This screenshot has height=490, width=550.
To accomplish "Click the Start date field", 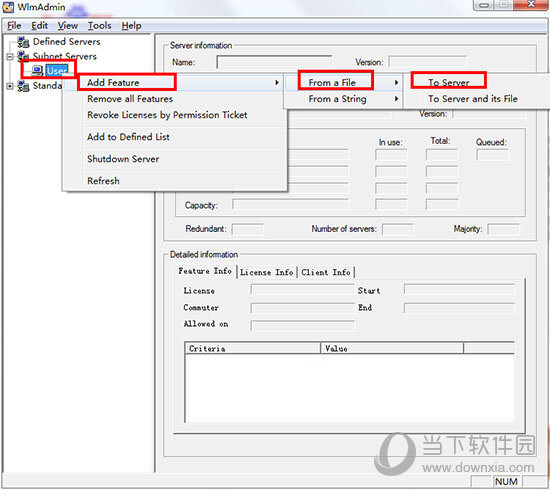I will [x=459, y=289].
